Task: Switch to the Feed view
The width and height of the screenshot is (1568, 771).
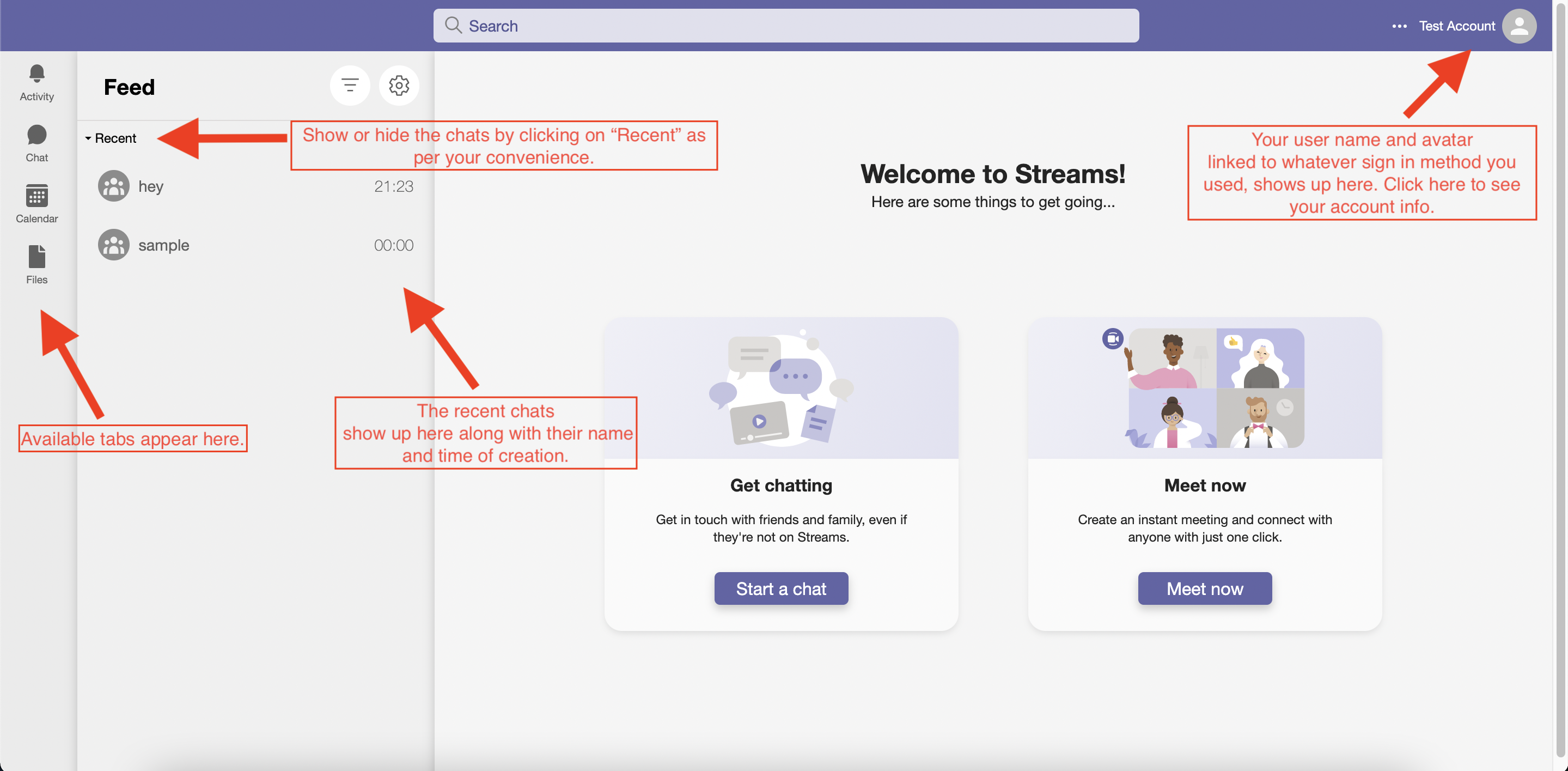Action: click(129, 87)
